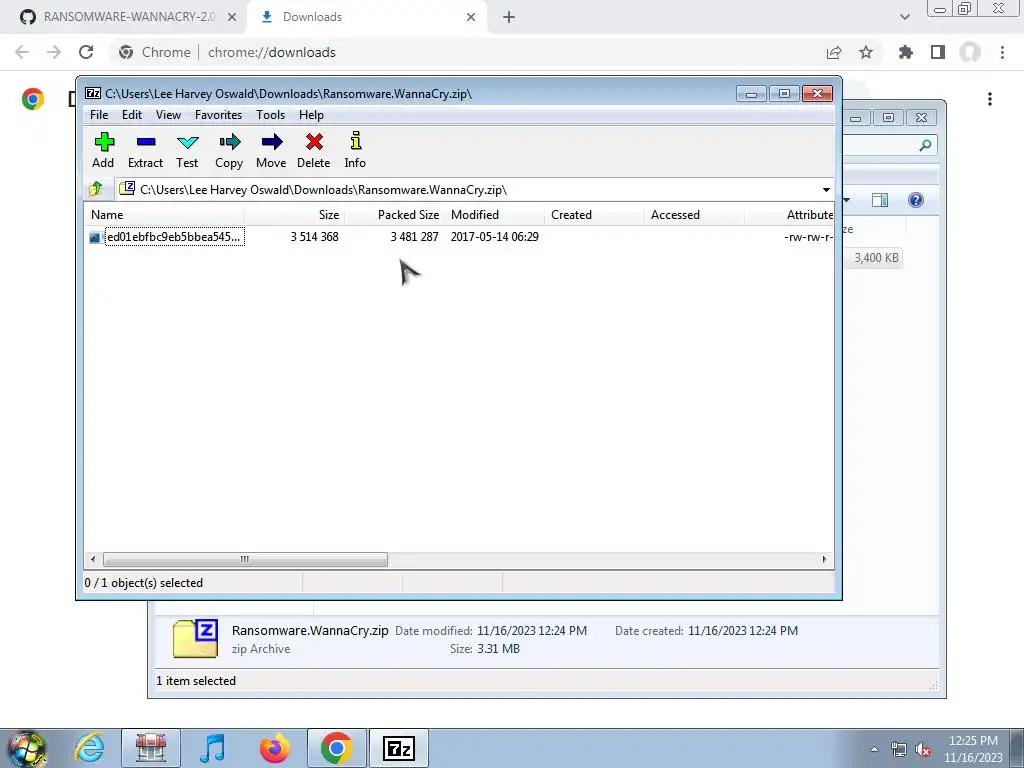The height and width of the screenshot is (768, 1024).
Task: Run the Test archive tool
Action: click(x=187, y=150)
